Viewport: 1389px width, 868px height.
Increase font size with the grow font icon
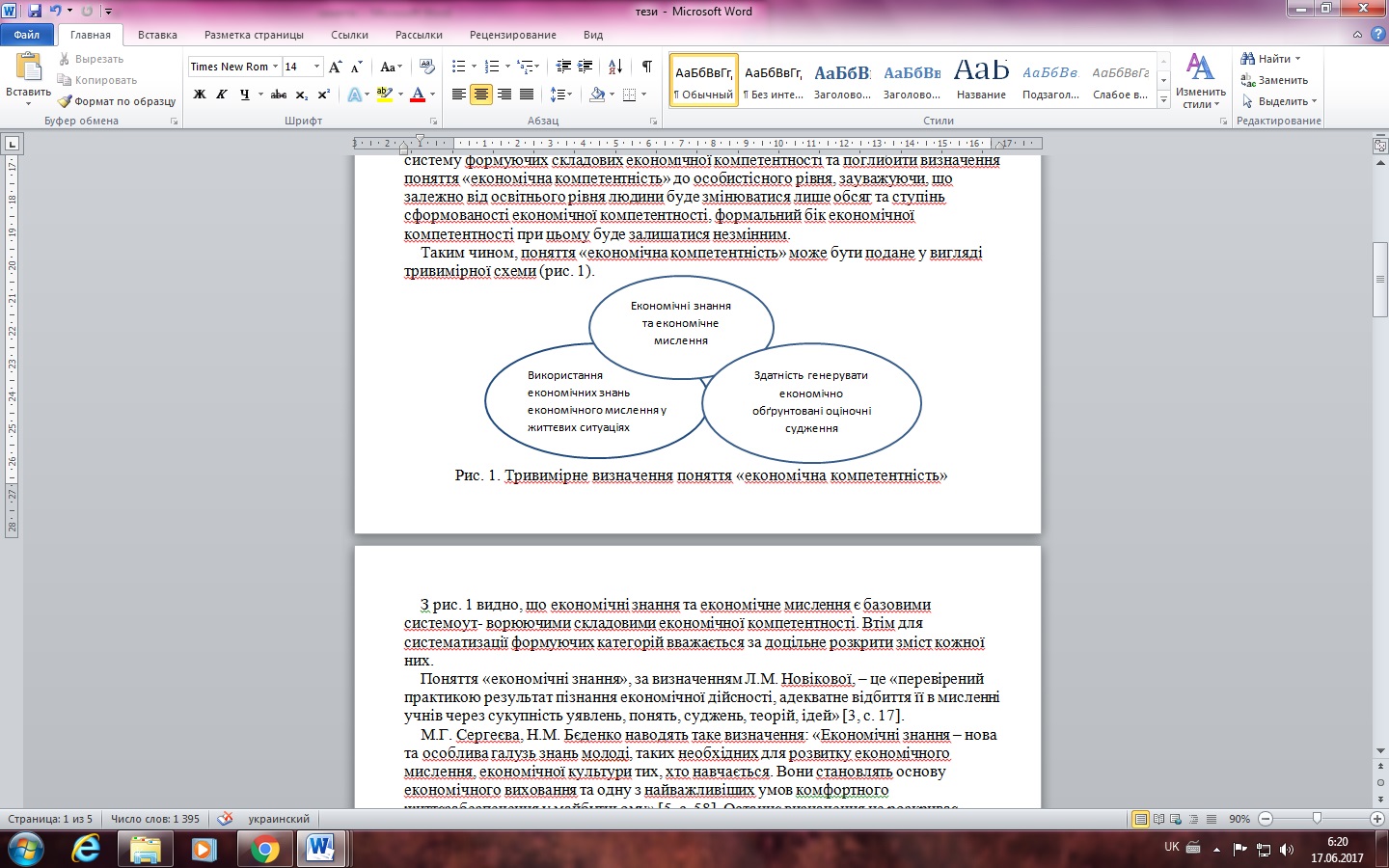coord(335,67)
